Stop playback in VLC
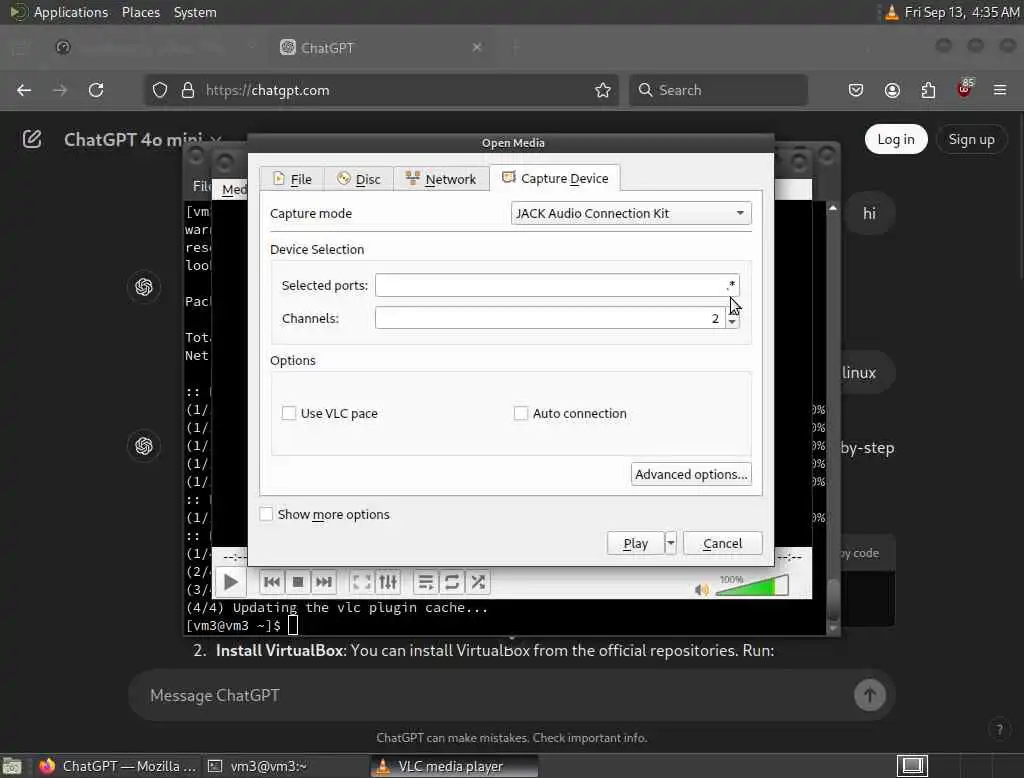Screen dimensions: 1024x778 coord(298,582)
